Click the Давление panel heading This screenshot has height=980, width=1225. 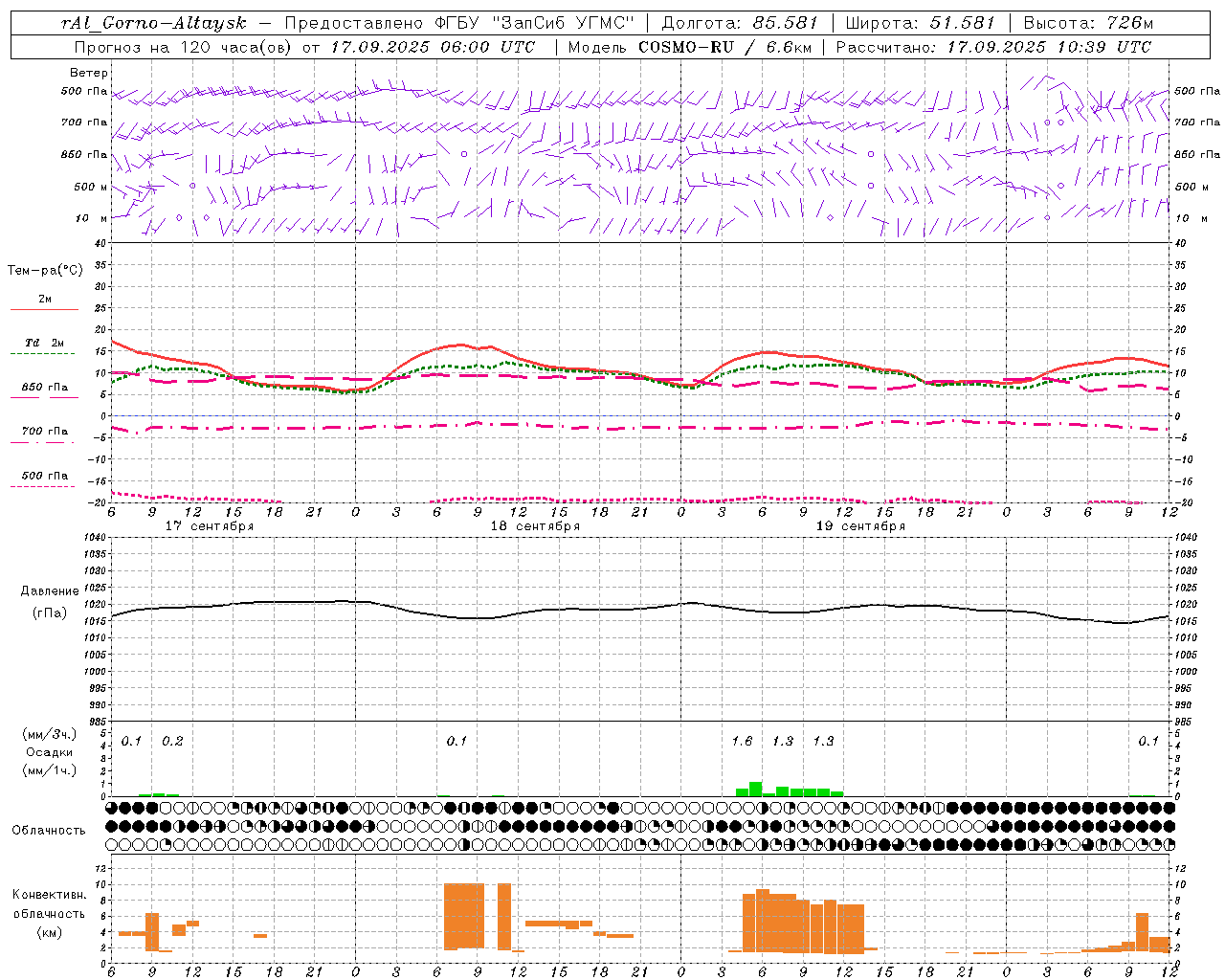(x=50, y=591)
